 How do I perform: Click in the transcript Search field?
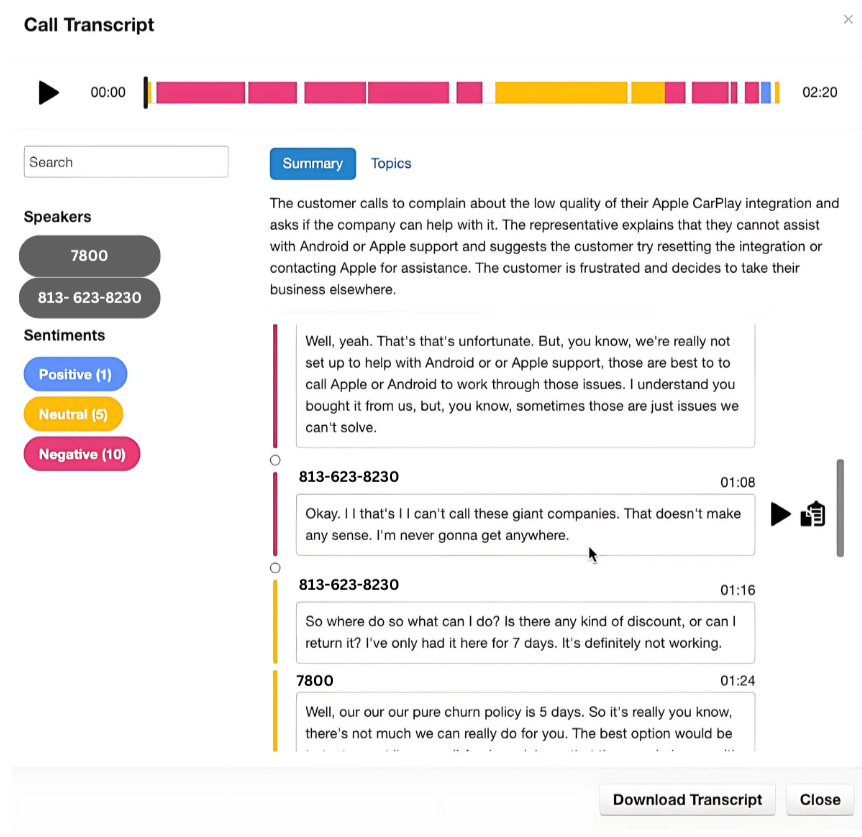(126, 162)
